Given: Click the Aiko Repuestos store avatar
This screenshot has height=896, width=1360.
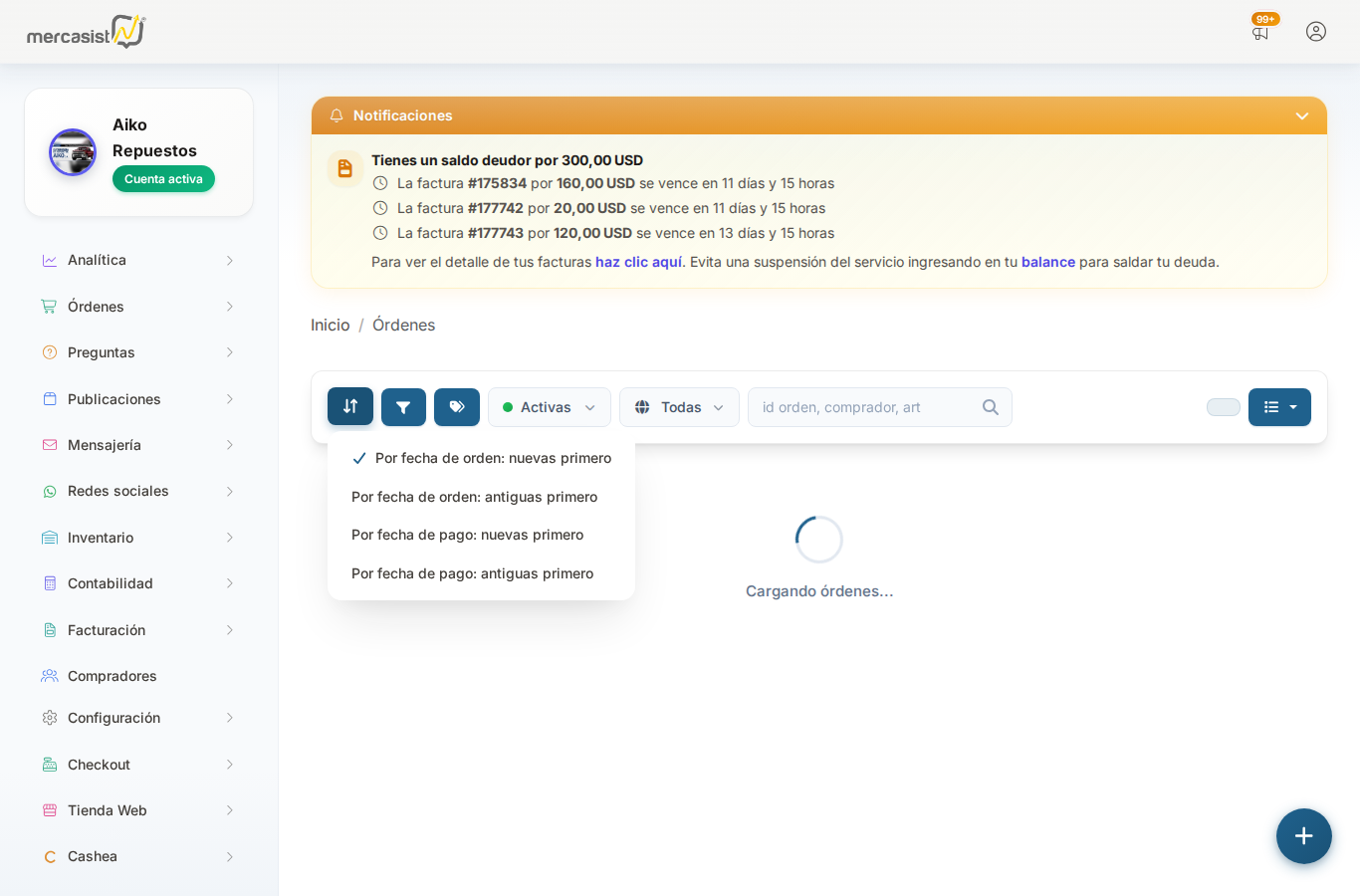Looking at the screenshot, I should click(x=73, y=152).
